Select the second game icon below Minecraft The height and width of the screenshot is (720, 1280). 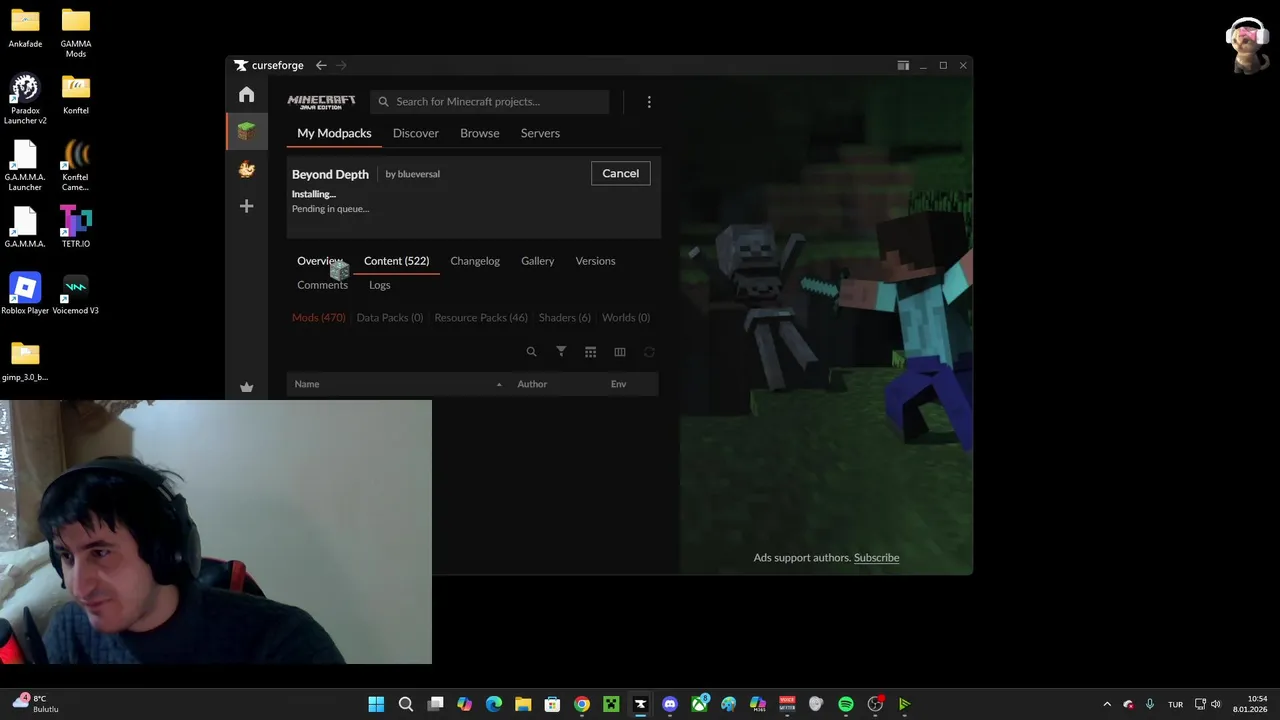[x=246, y=169]
